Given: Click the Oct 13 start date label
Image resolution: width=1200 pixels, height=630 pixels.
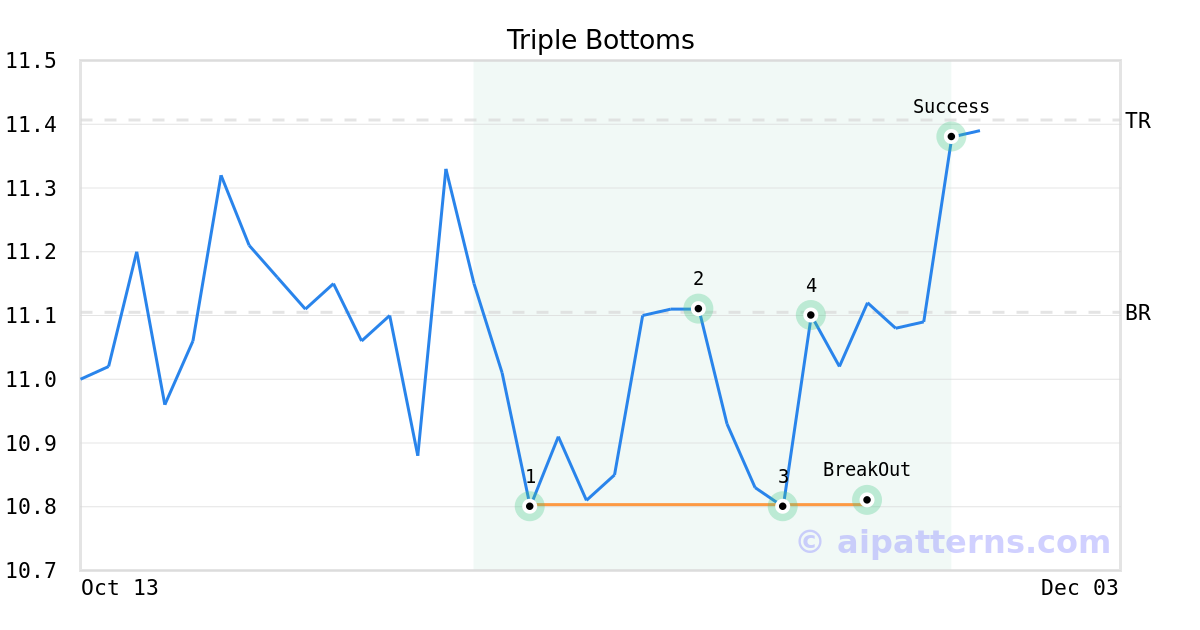Looking at the screenshot, I should 120,588.
